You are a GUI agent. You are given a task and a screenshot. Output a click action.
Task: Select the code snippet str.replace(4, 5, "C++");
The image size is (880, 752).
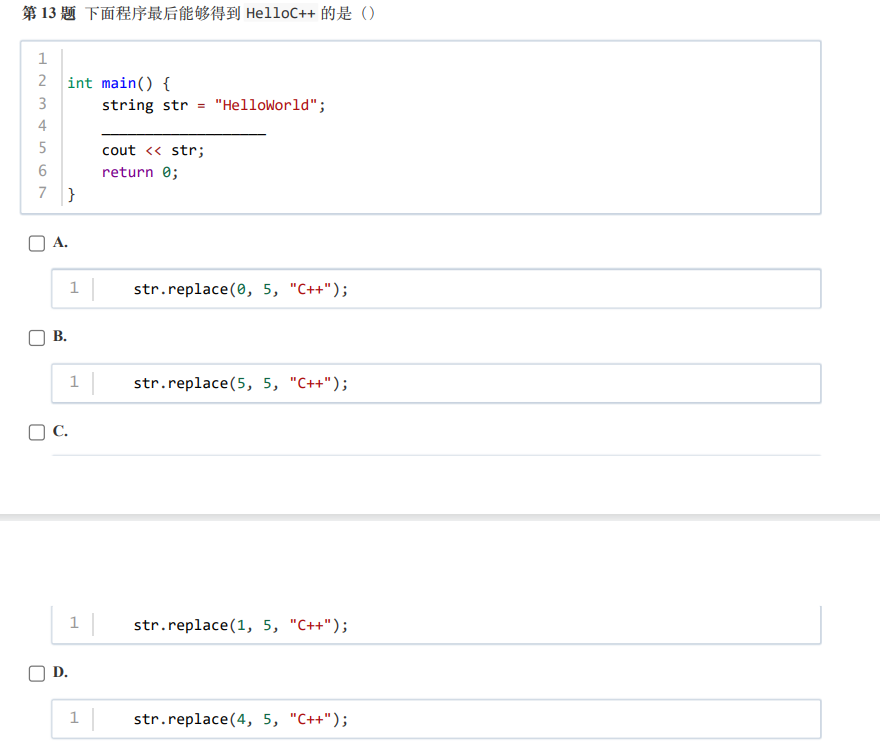pos(240,719)
